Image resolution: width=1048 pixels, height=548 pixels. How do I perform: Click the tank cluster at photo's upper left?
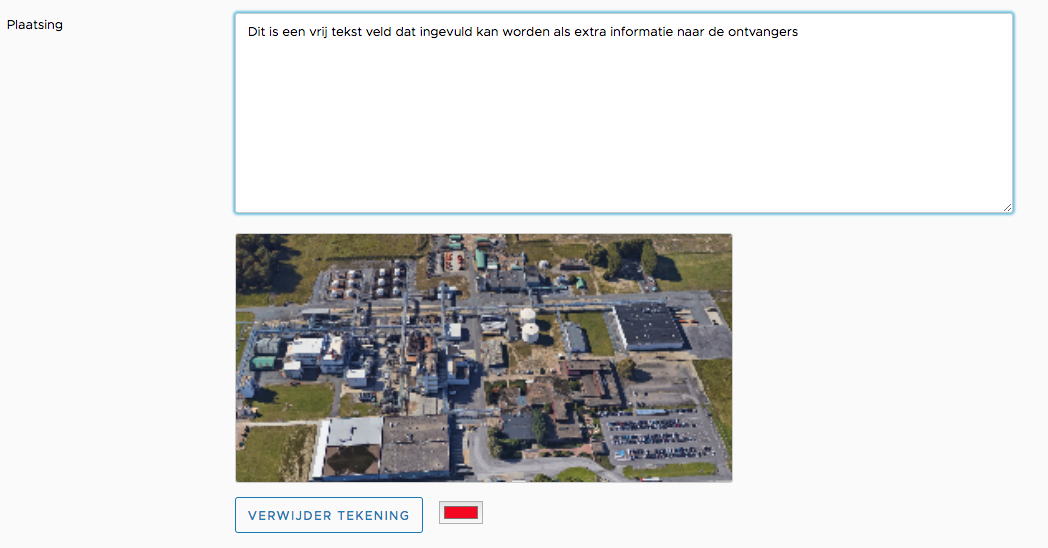[x=361, y=280]
